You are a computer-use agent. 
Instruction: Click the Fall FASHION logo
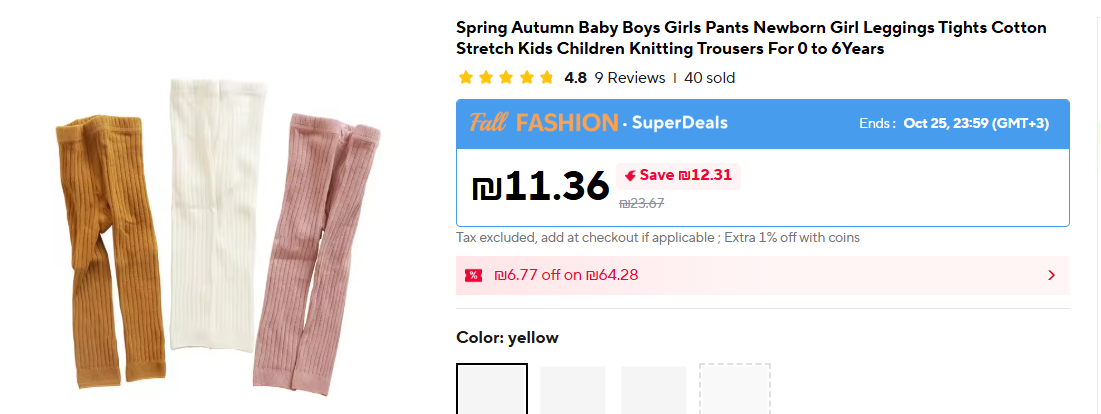[543, 123]
